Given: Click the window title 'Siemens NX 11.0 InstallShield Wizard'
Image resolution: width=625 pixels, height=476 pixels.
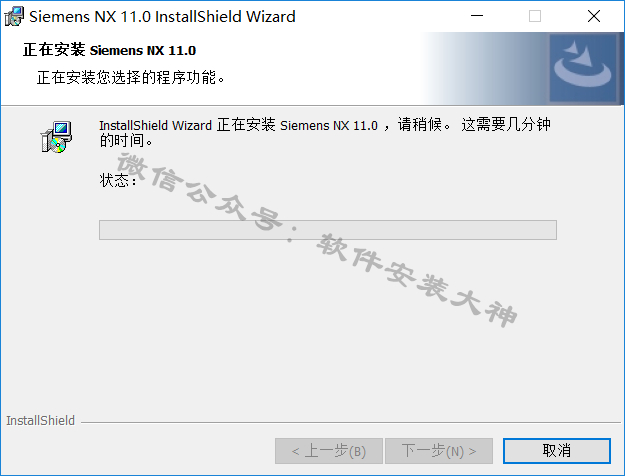Looking at the screenshot, I should (162, 17).
